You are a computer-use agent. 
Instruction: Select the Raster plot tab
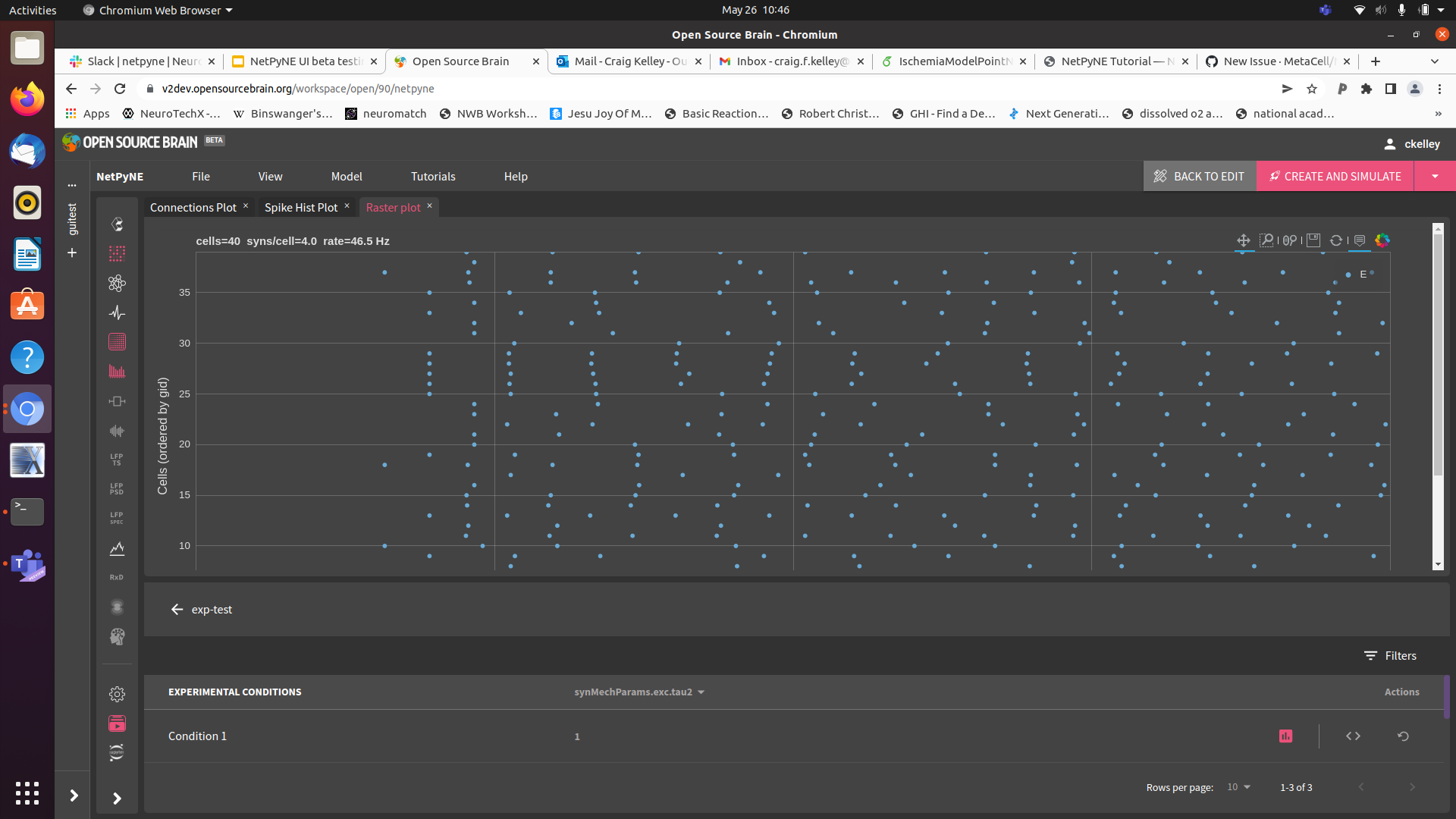coord(393,207)
